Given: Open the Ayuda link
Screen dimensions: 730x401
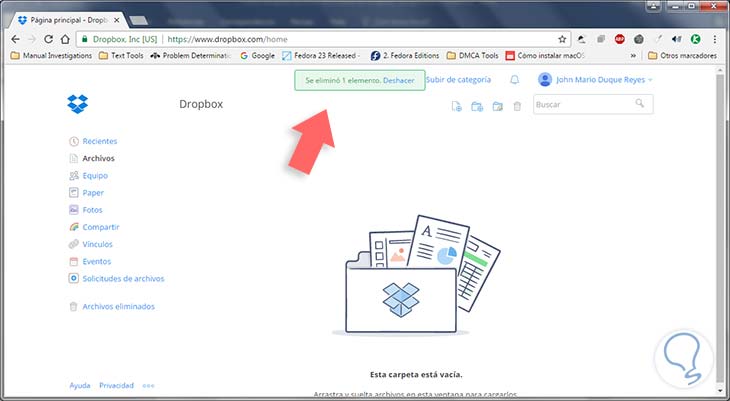Looking at the screenshot, I should point(80,386).
